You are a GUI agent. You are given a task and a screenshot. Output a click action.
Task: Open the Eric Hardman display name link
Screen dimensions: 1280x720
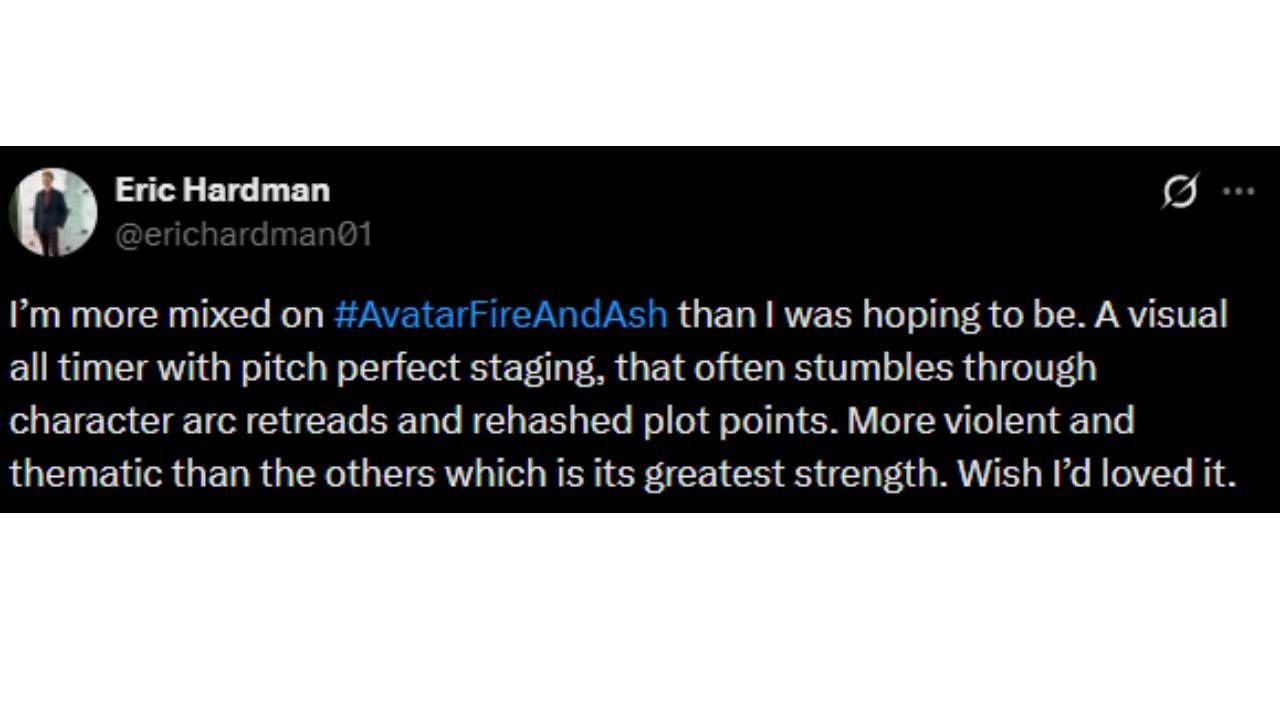coord(222,190)
